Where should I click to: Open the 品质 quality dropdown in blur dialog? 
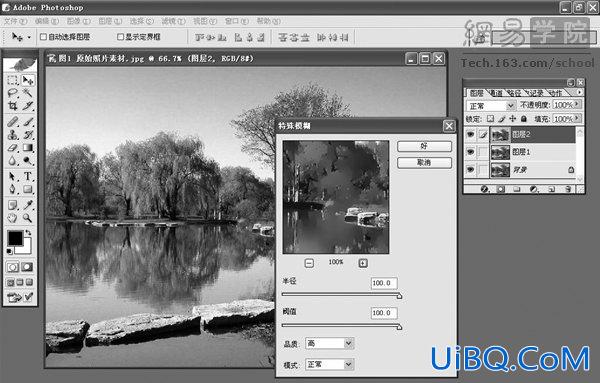[329, 344]
